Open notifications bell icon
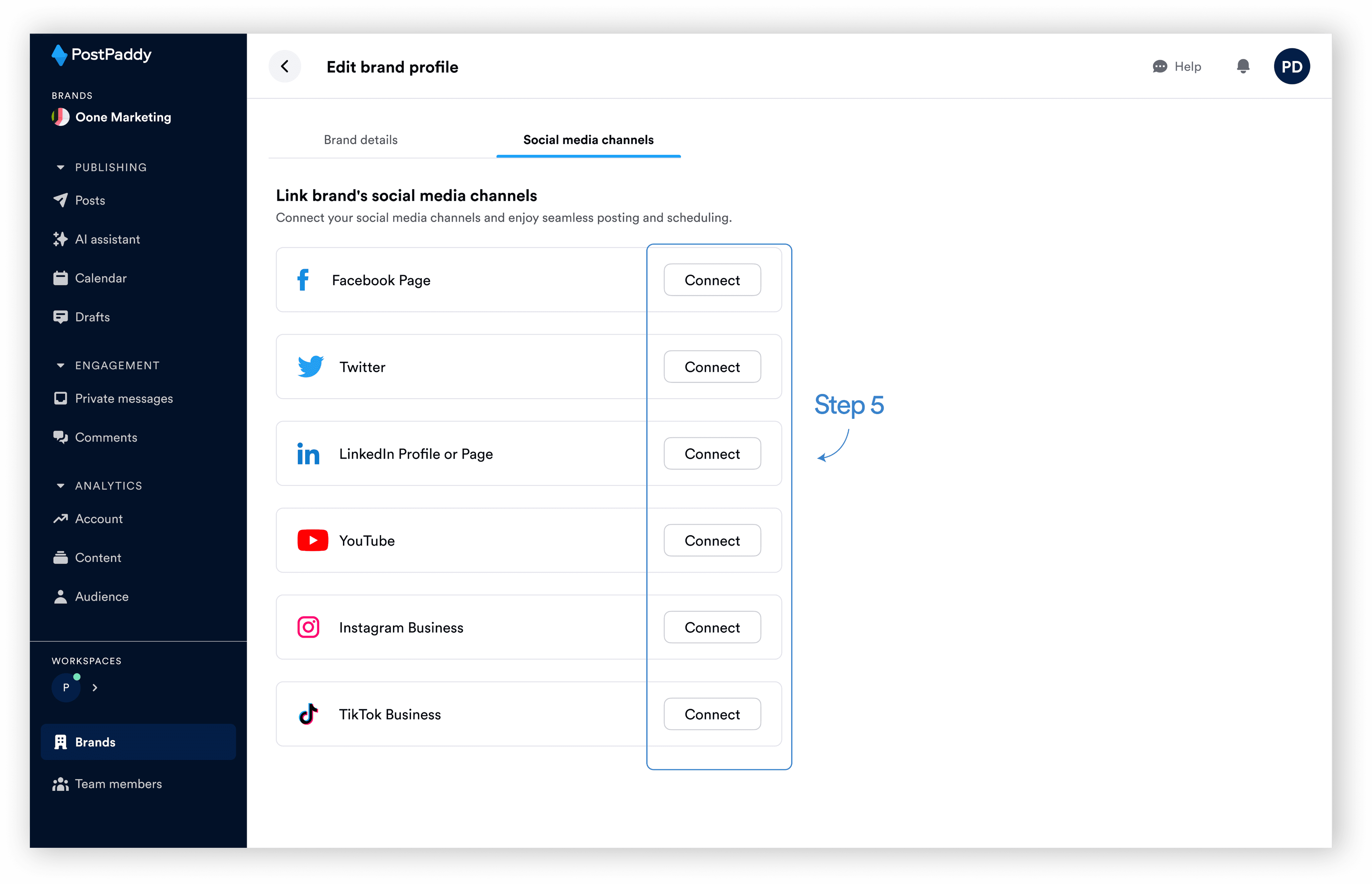 point(1243,67)
